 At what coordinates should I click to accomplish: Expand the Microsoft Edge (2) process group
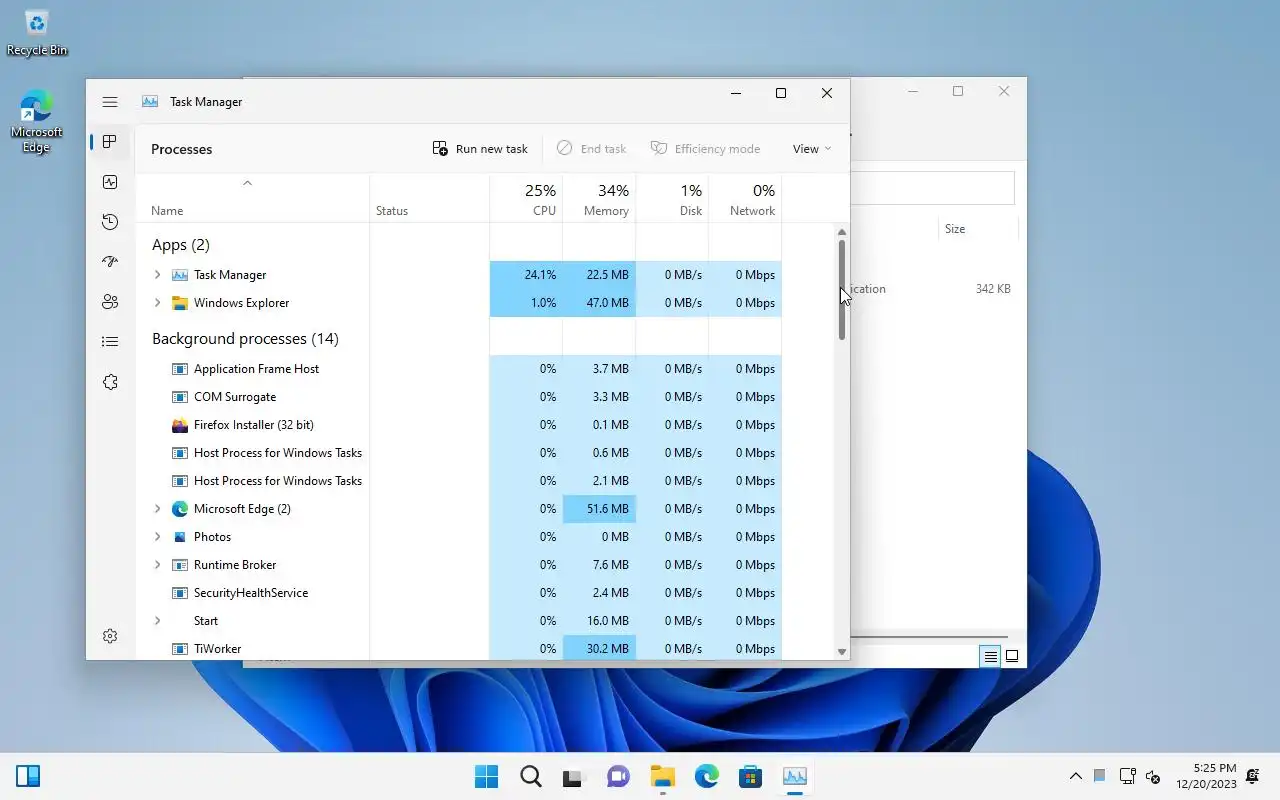157,509
